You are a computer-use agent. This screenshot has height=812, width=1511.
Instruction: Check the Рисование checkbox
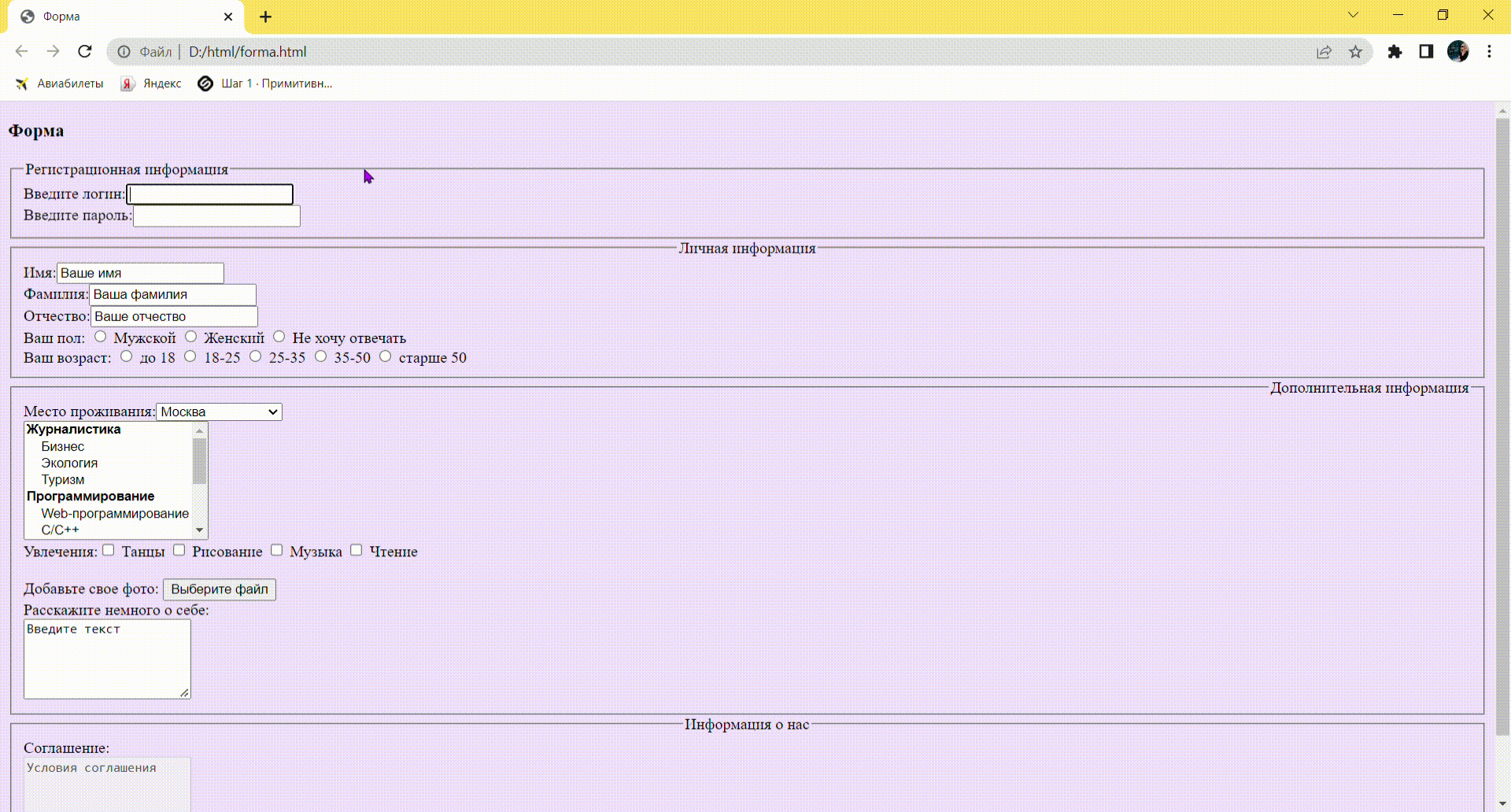click(179, 550)
